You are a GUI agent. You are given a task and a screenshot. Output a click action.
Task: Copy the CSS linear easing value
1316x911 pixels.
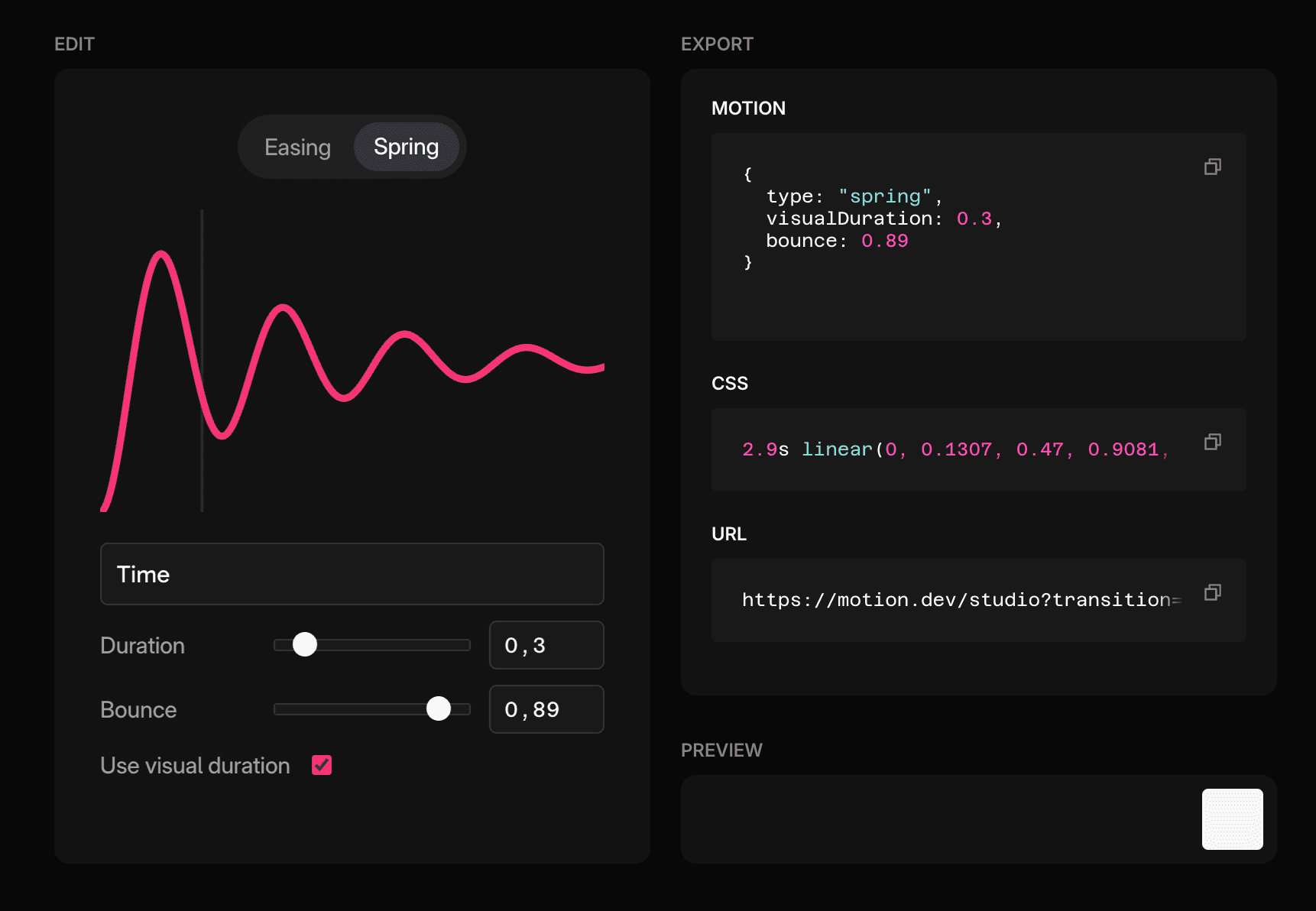point(1212,442)
